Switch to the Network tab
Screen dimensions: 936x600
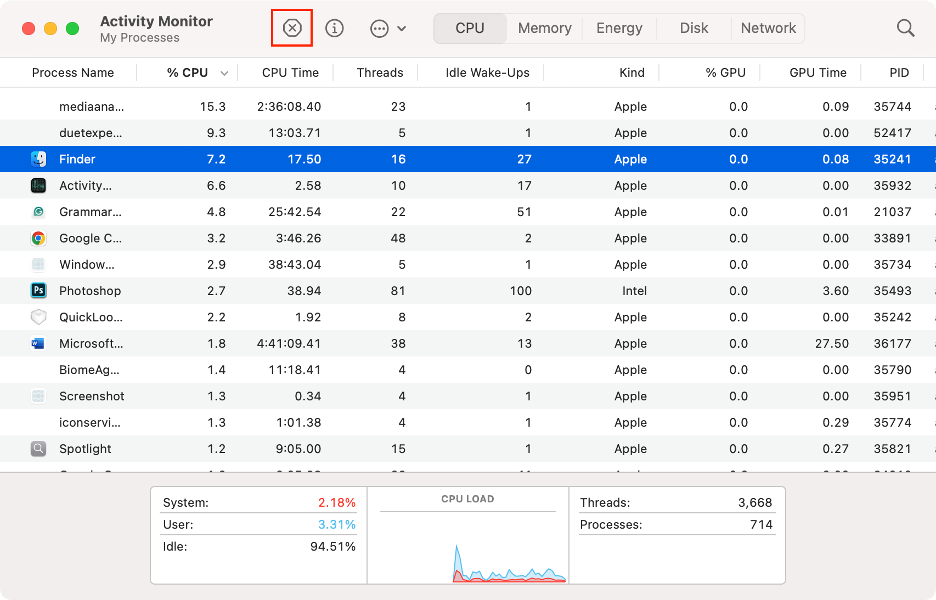768,28
